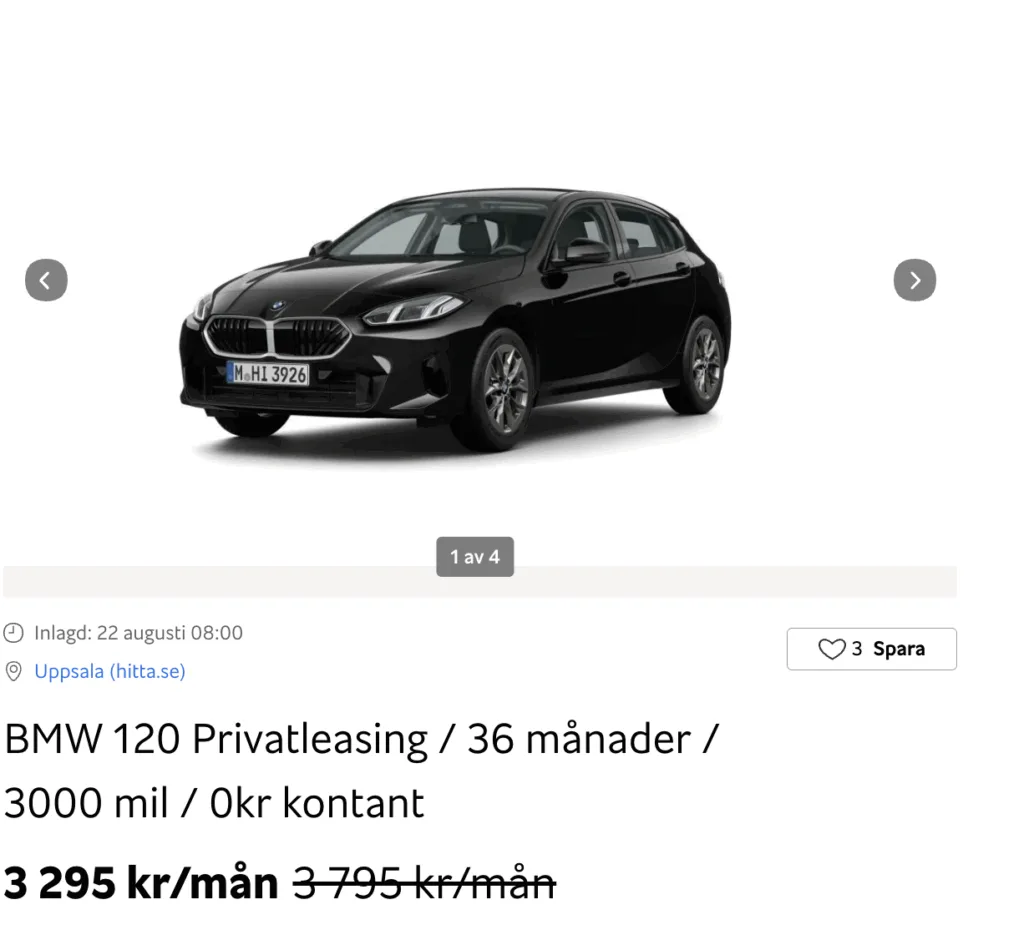This screenshot has width=1024, height=940.
Task: Click the location pin icon
Action: (14, 671)
